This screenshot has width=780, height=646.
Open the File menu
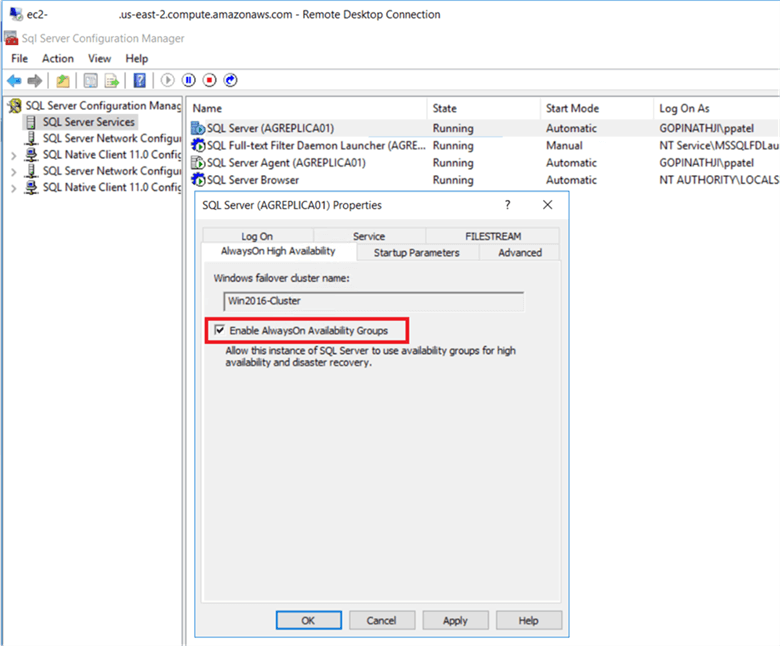click(x=19, y=59)
